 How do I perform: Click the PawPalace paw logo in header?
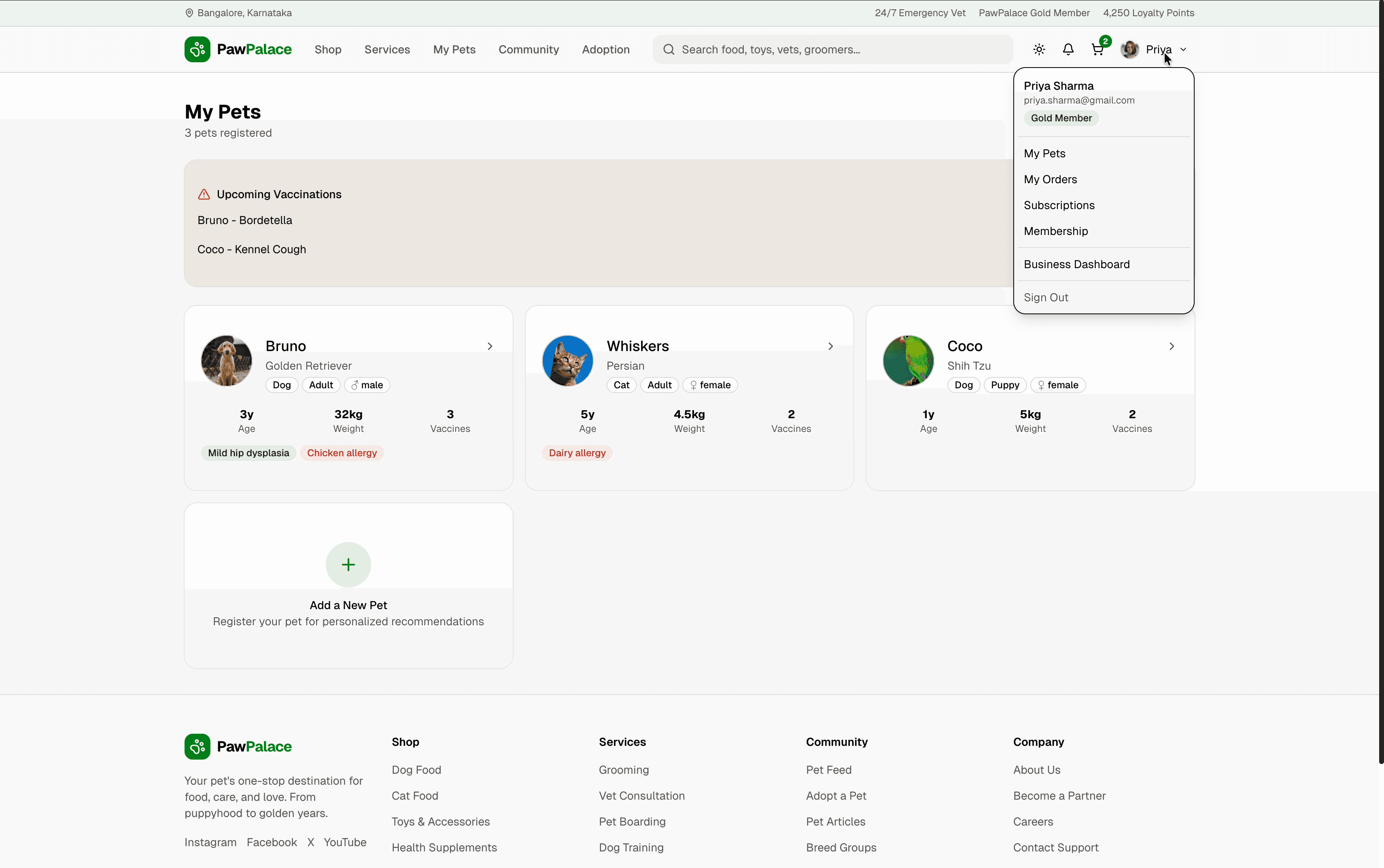point(197,49)
